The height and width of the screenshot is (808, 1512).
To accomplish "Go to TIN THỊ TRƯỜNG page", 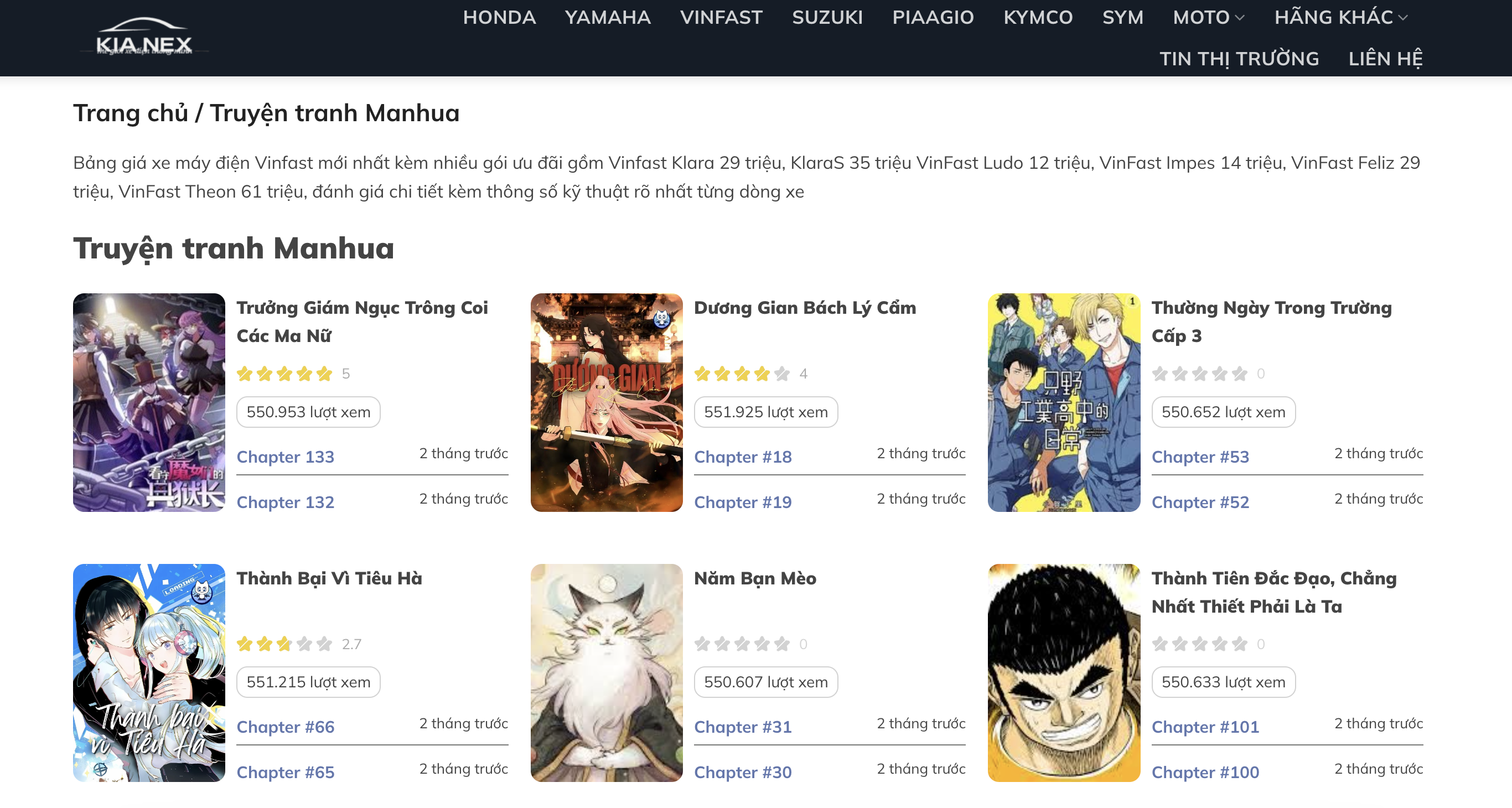I will (x=1239, y=59).
